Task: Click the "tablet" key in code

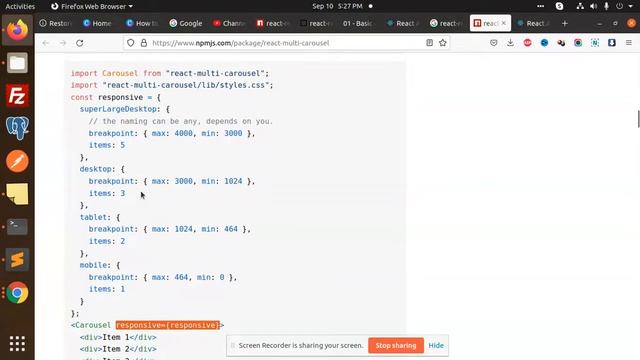Action: (93, 217)
